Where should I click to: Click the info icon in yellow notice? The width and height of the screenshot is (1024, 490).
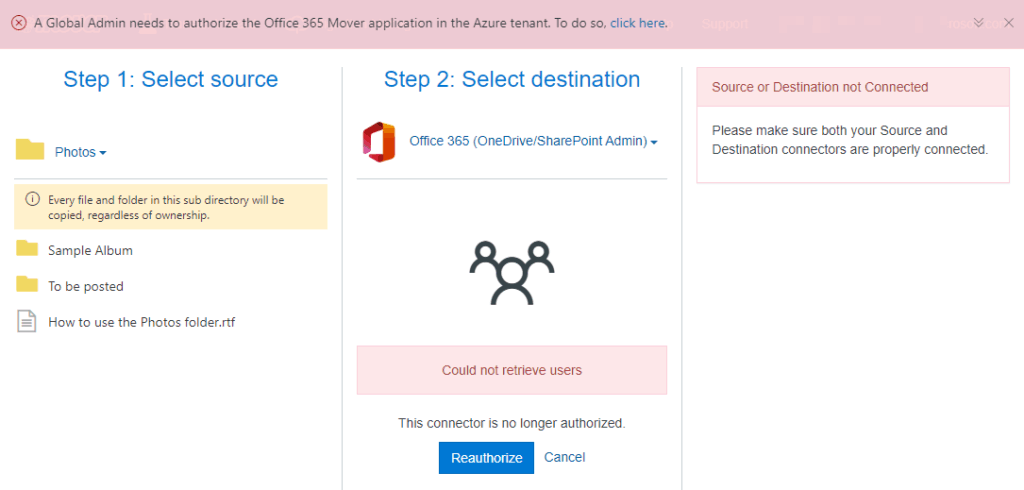pos(31,200)
